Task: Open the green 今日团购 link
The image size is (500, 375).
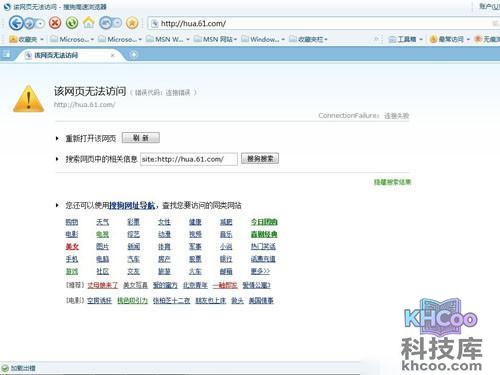Action: click(x=264, y=222)
